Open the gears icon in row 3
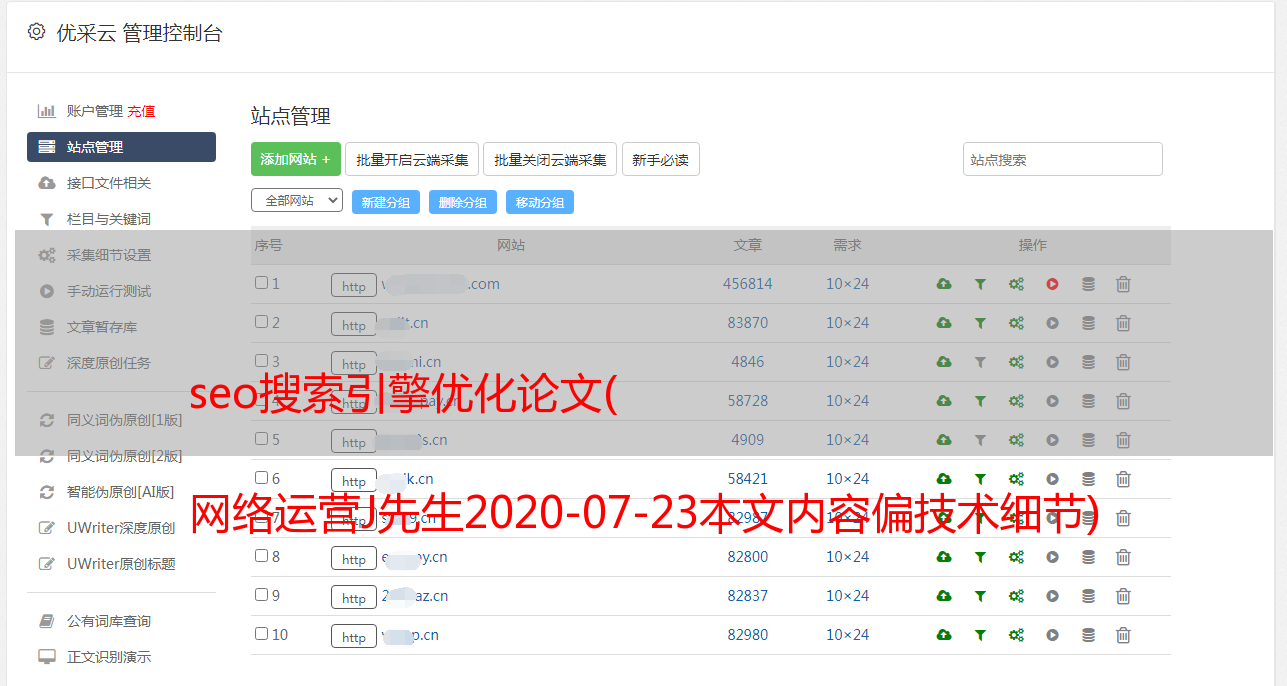1287x686 pixels. pyautogui.click(x=1016, y=362)
